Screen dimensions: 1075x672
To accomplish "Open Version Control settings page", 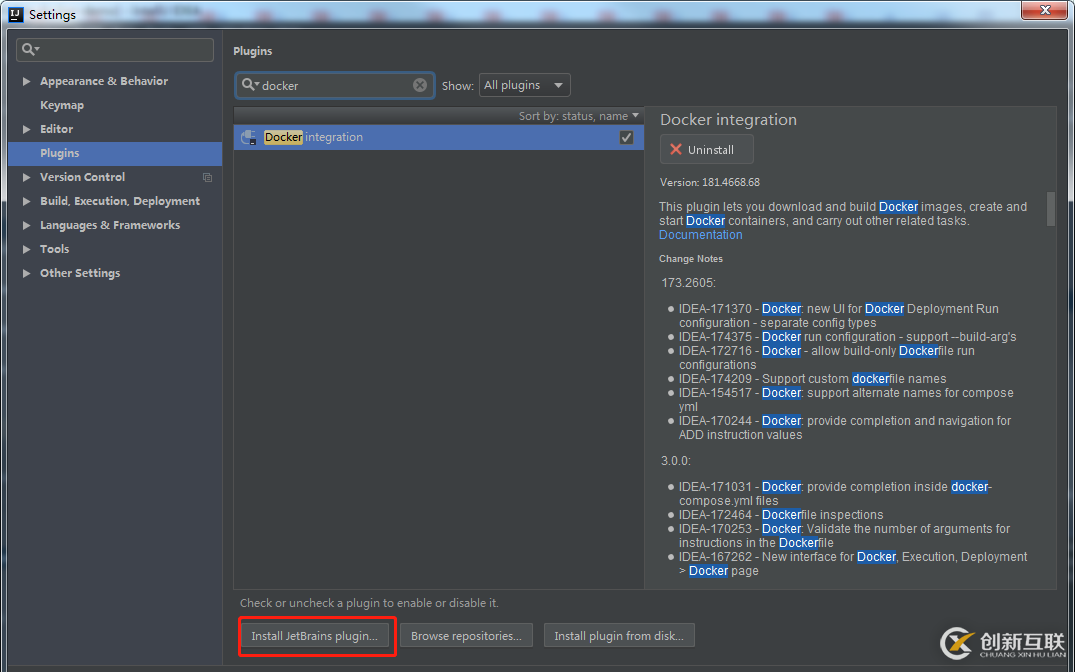I will 82,177.
